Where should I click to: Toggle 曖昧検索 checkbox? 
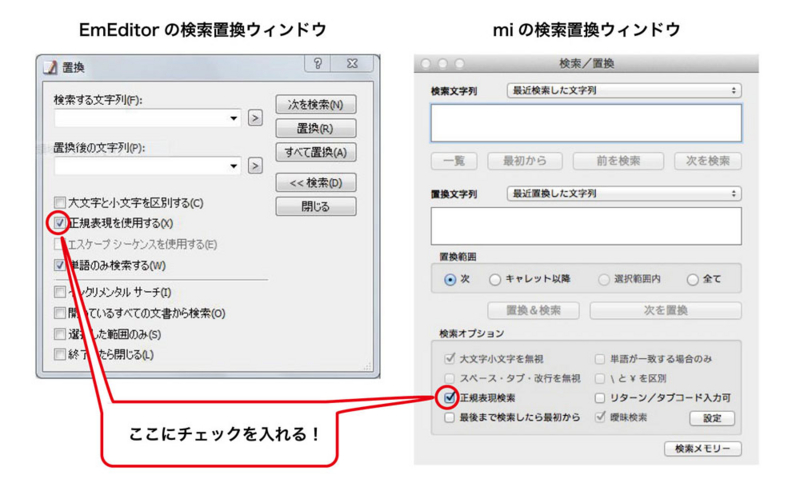pyautogui.click(x=600, y=418)
